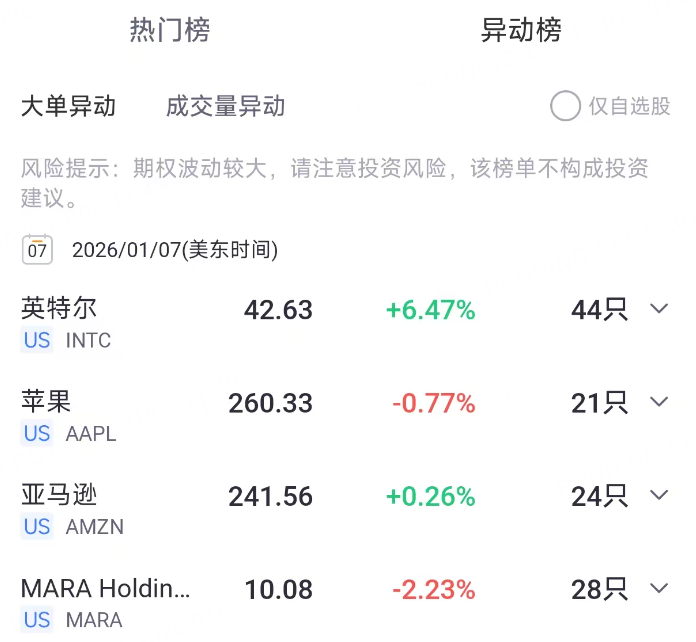This screenshot has width=696, height=642.
Task: Select the 成交量异动 sub-tab
Action: click(x=226, y=107)
